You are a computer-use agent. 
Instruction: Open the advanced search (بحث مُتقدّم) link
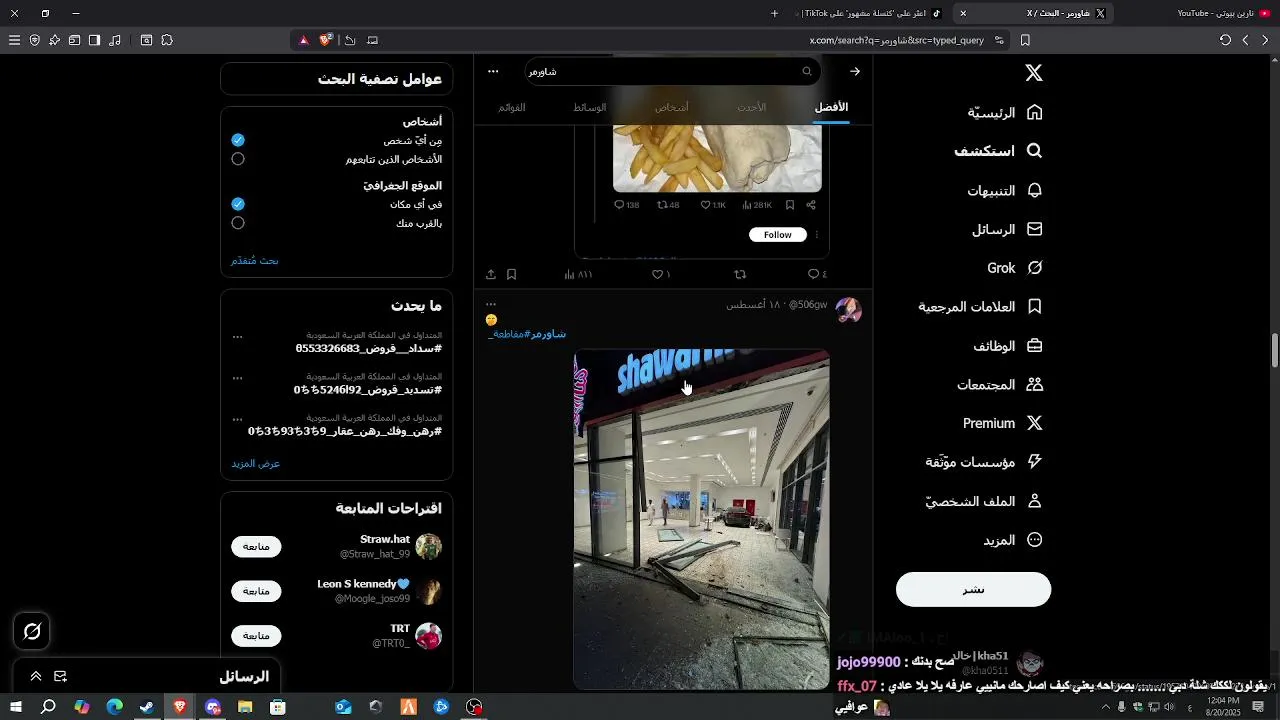(x=255, y=261)
